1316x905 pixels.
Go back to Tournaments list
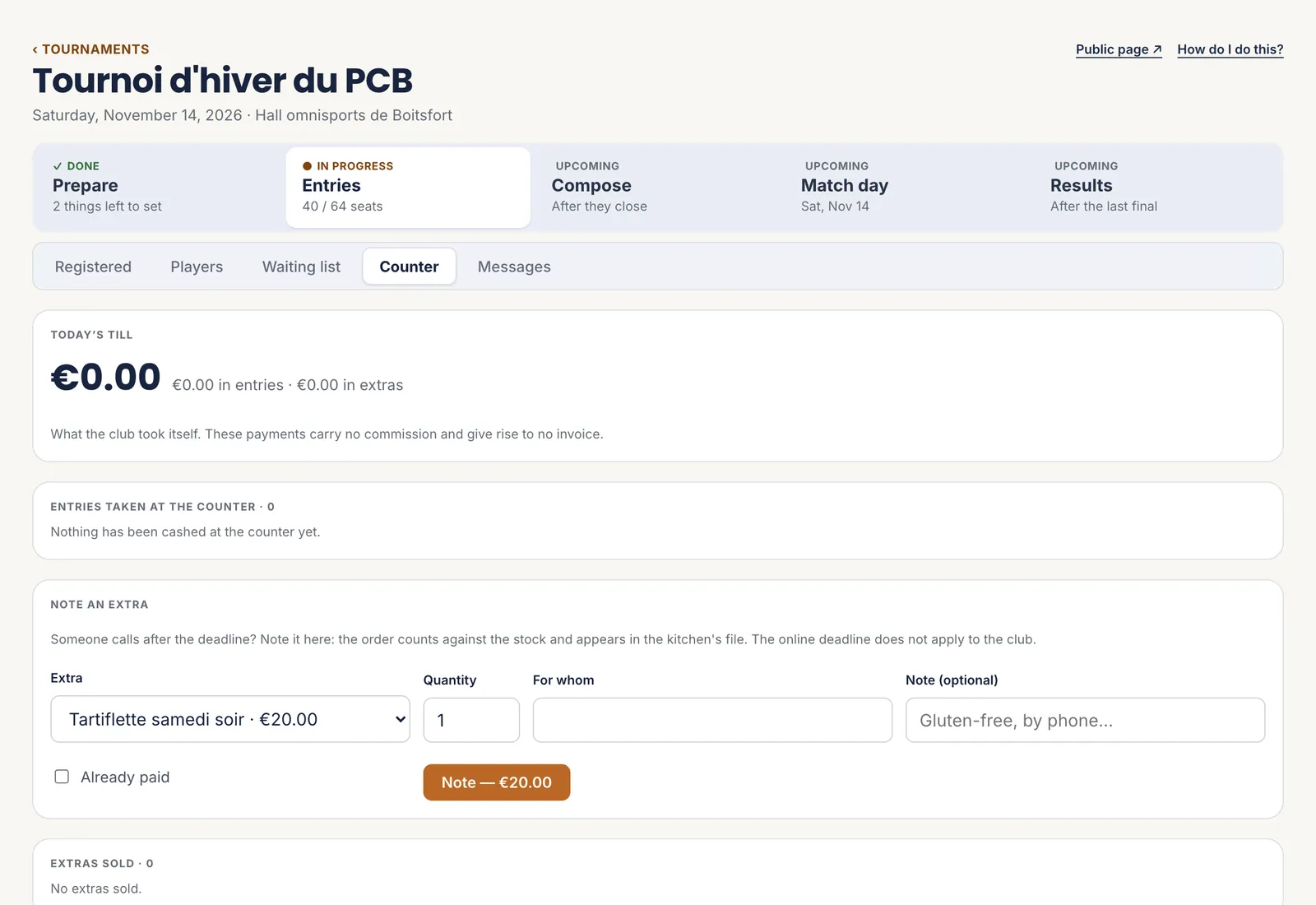90,49
